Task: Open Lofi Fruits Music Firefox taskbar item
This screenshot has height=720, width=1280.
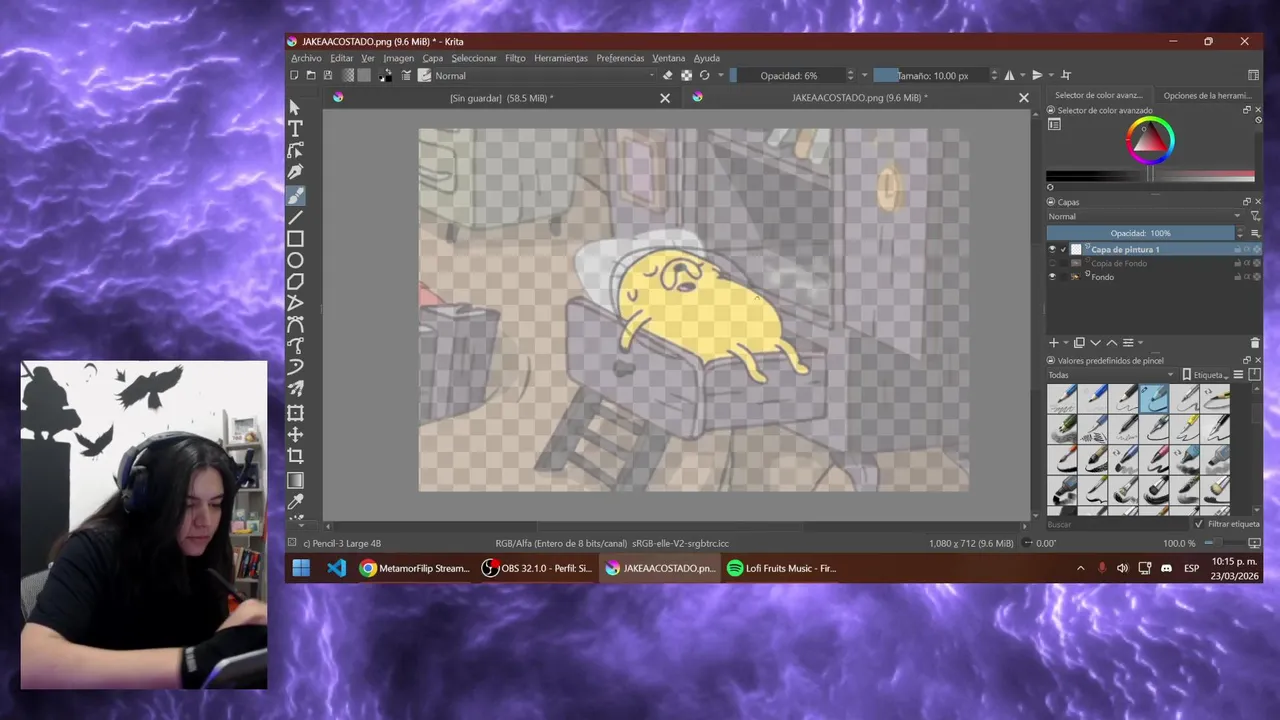Action: coord(782,568)
